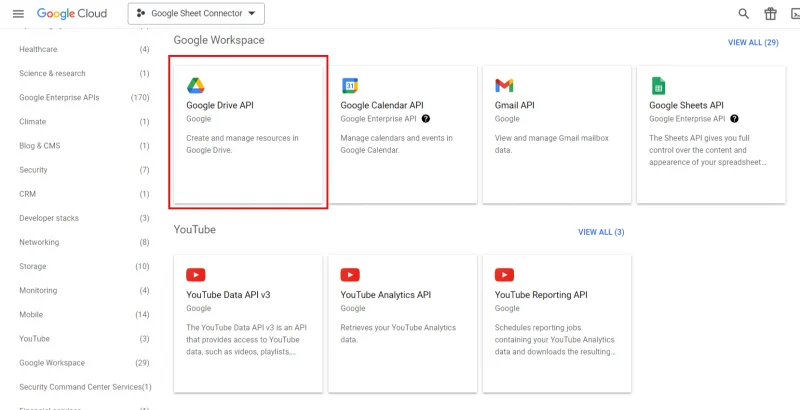The image size is (800, 410).
Task: Click help icon beside Sheets' Google Enterprise API
Action: (734, 119)
